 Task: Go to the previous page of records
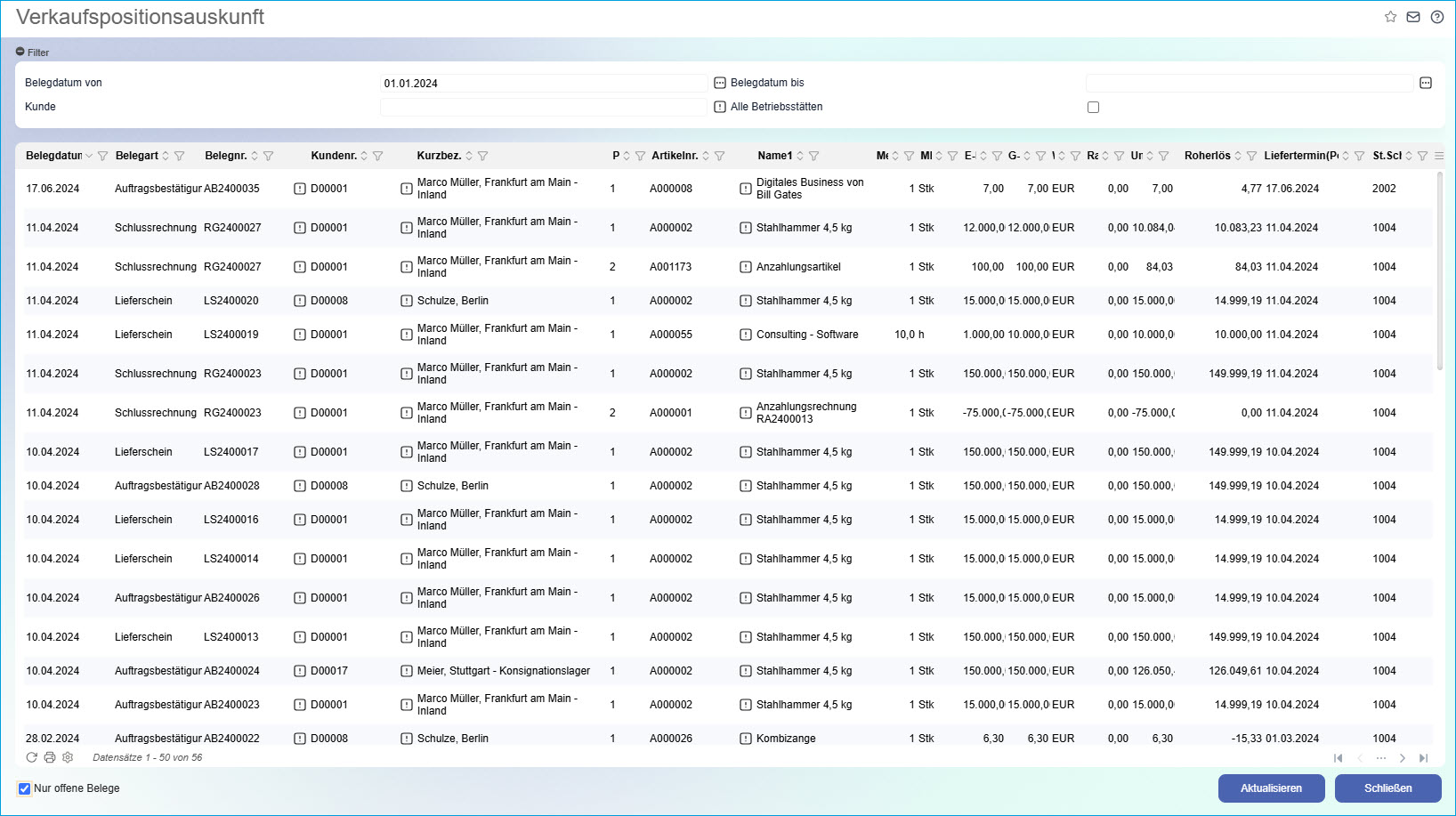coord(1360,758)
